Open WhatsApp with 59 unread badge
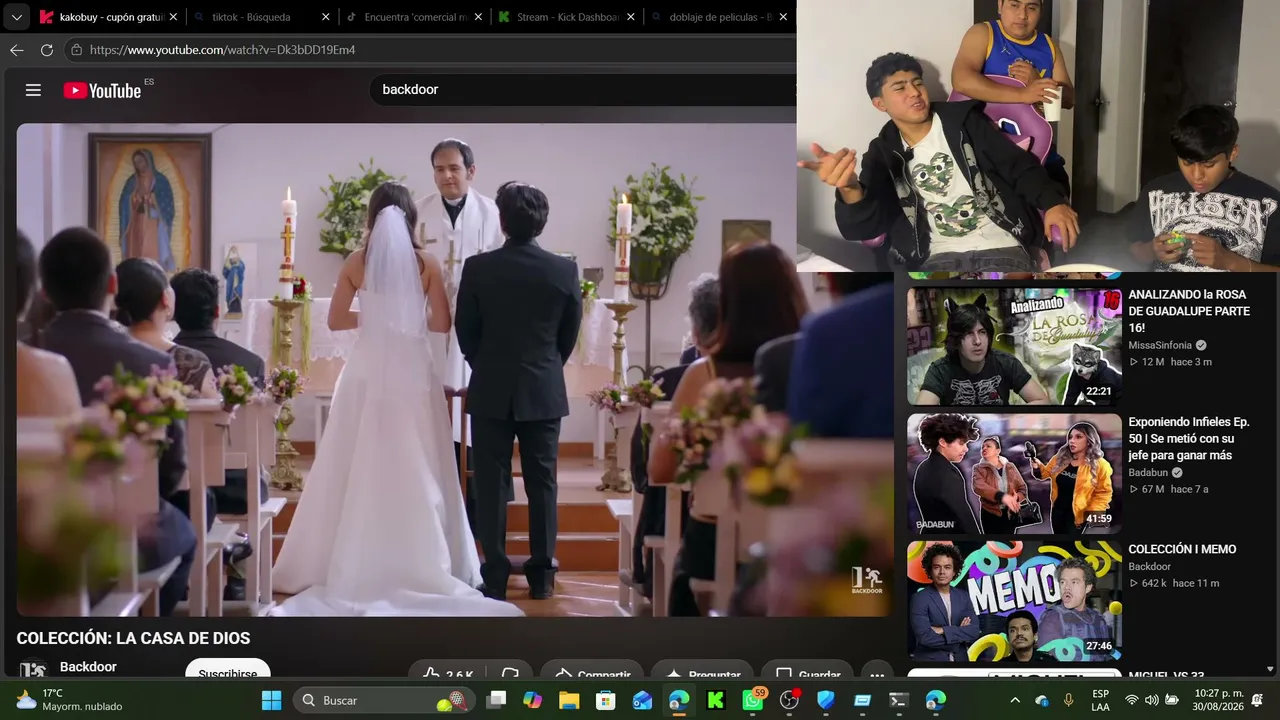1280x720 pixels. (753, 700)
